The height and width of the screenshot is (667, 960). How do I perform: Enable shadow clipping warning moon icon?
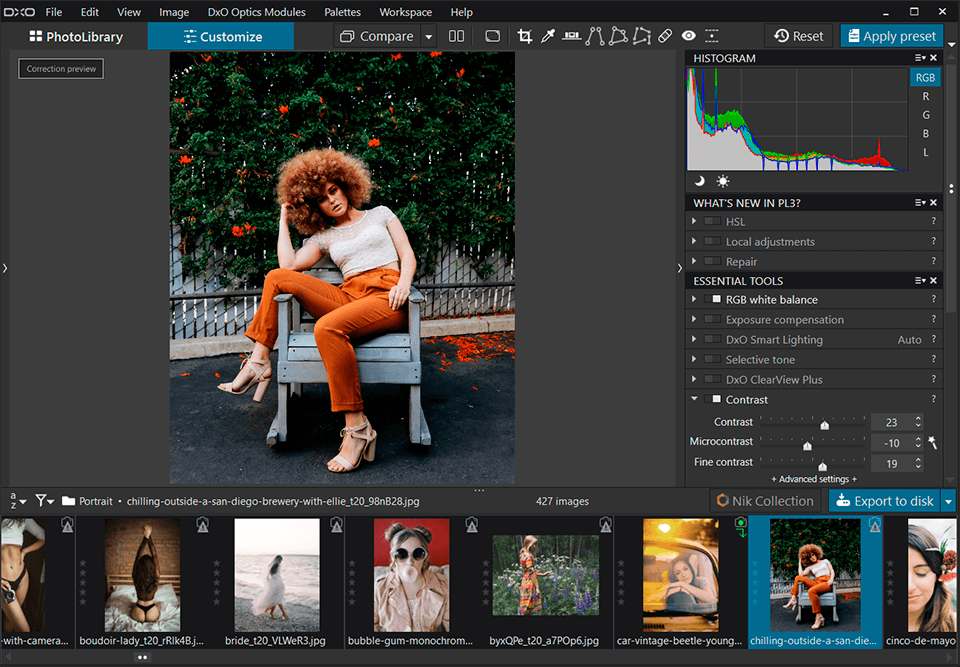point(697,181)
